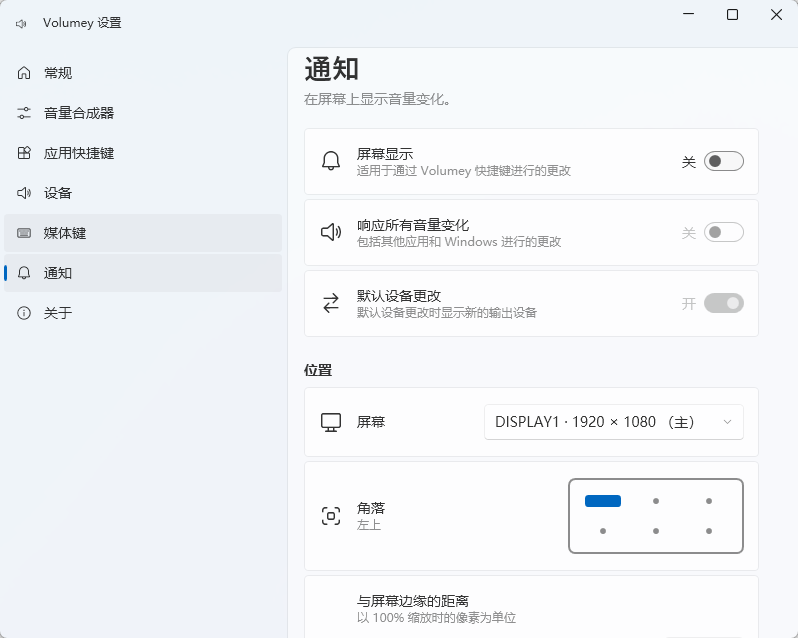The image size is (798, 638).
Task: Toggle the 响应所有音量变化 switch
Action: point(724,233)
